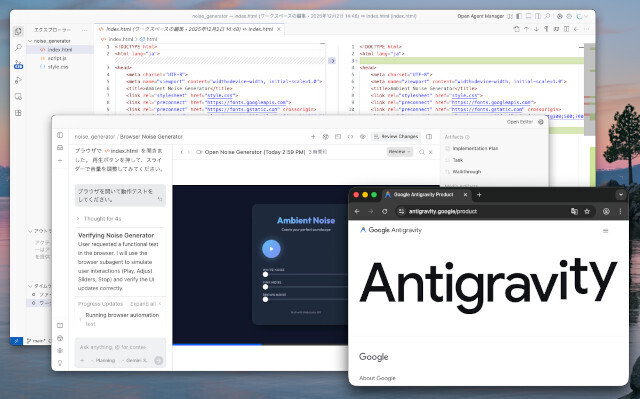Image resolution: width=640 pixels, height=399 pixels.
Task: Click Expand all in Progress Updates
Action: click(x=145, y=304)
